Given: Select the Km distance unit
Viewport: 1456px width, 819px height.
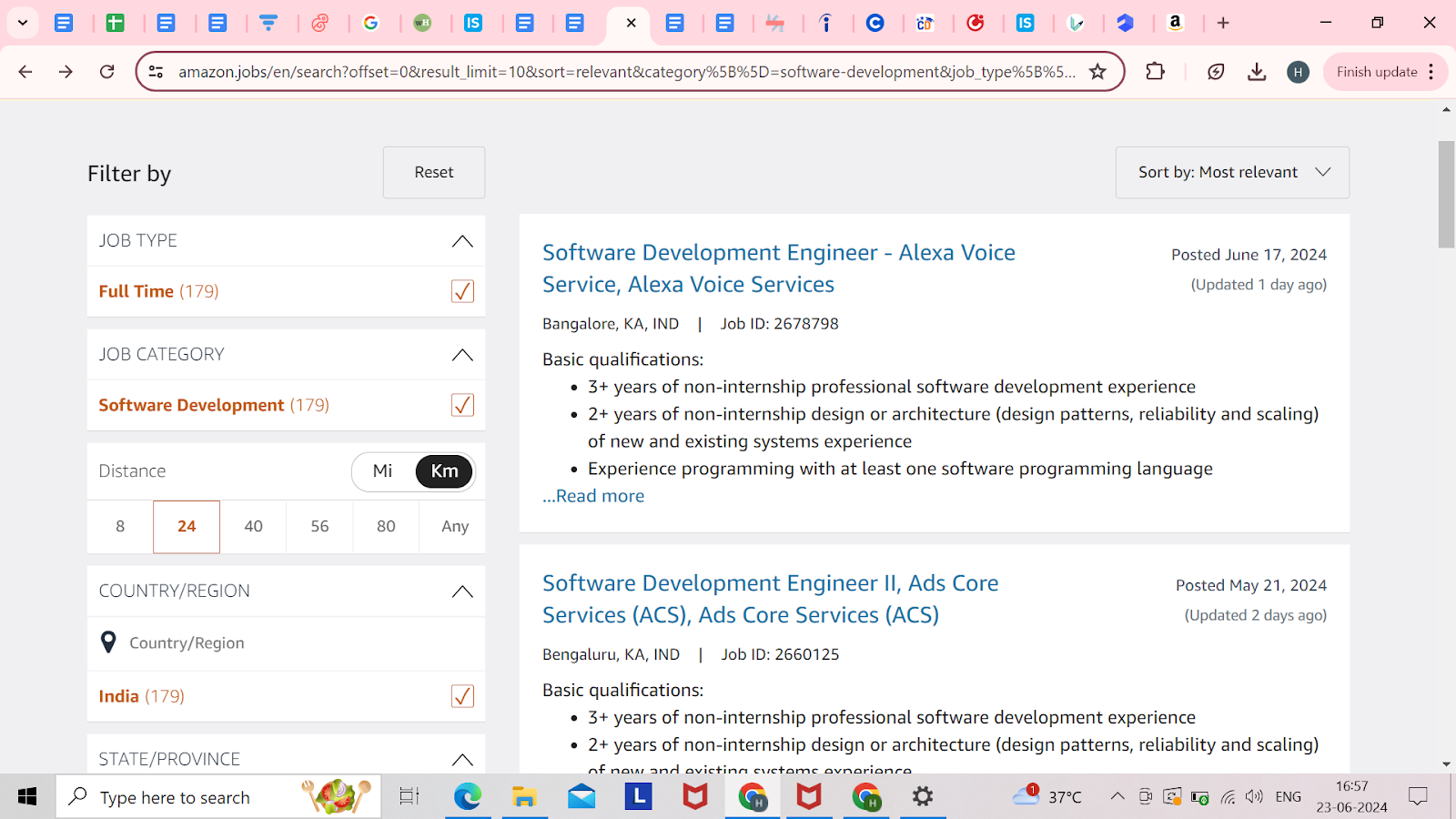Looking at the screenshot, I should (444, 471).
